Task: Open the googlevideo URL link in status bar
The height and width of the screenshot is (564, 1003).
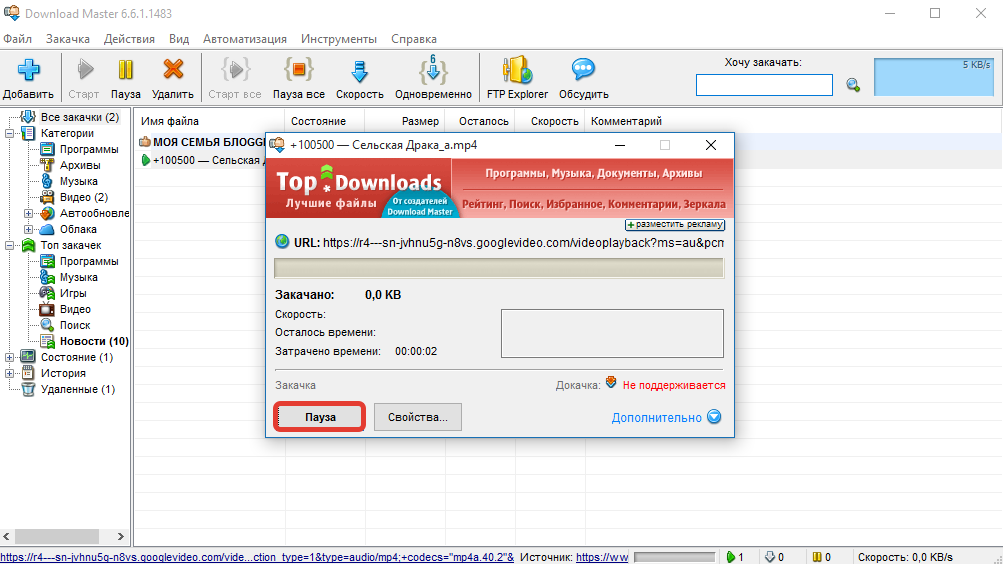Action: click(x=257, y=557)
